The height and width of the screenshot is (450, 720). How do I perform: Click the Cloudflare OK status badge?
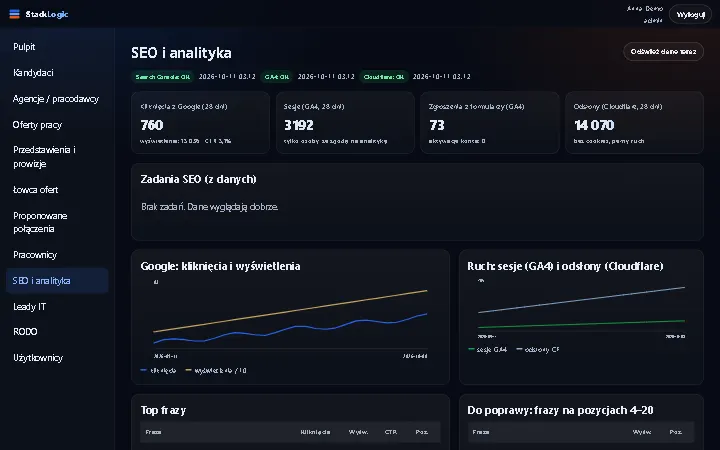pyautogui.click(x=383, y=77)
